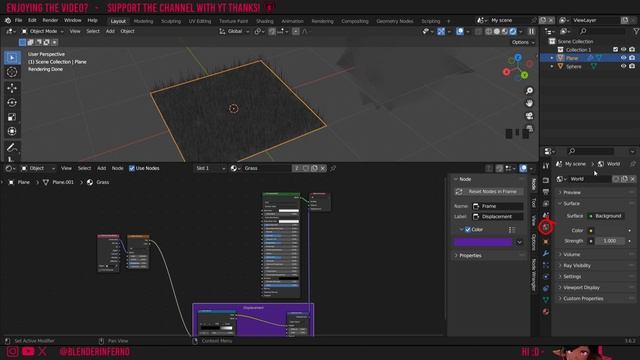Click the pan hand viewport gizmo
Viewport: 640px width, 360px height.
point(529,103)
